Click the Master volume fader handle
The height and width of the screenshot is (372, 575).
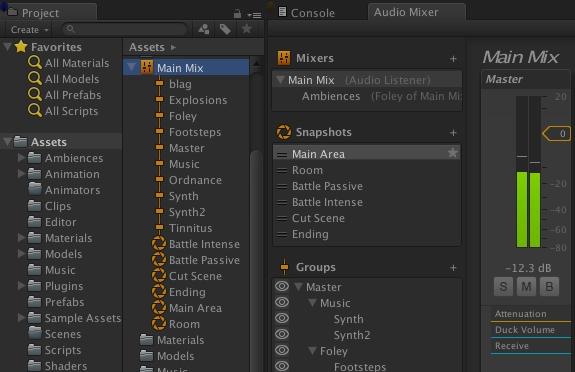pyautogui.click(x=557, y=134)
